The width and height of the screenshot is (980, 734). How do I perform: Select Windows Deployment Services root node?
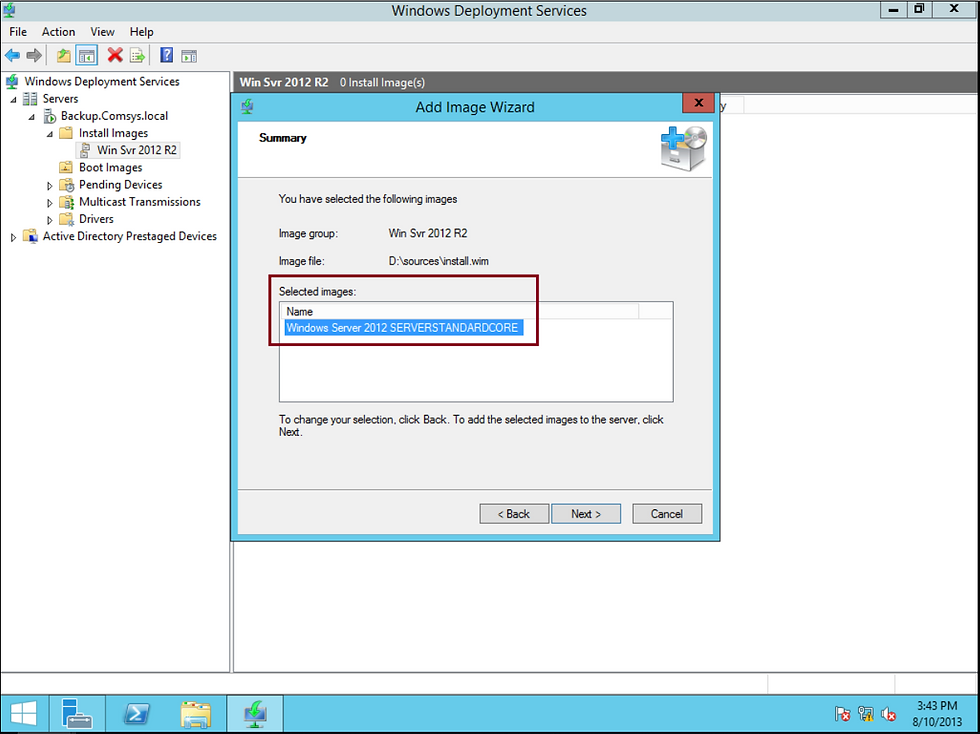coord(102,81)
